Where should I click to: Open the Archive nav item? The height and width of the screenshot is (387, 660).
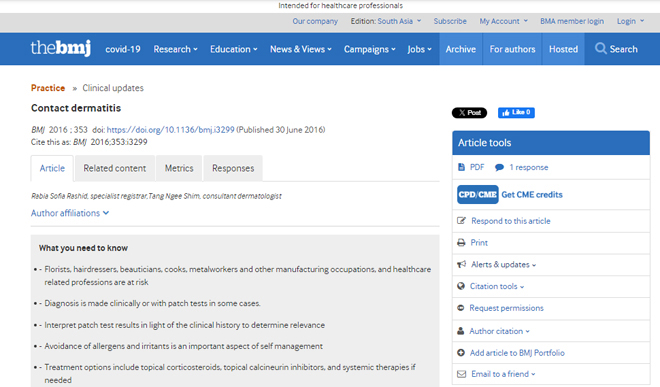pyautogui.click(x=461, y=49)
